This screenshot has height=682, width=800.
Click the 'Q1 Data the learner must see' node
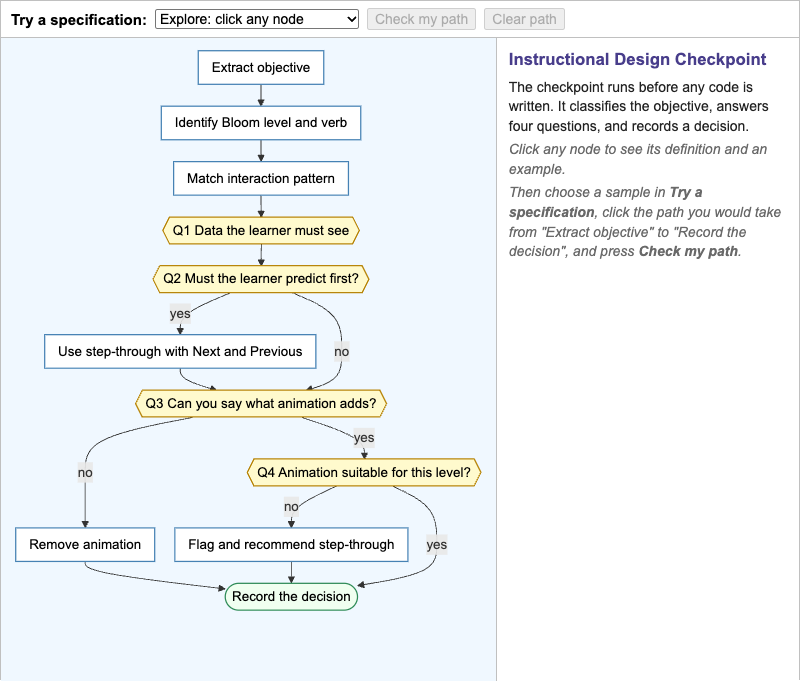(x=261, y=231)
